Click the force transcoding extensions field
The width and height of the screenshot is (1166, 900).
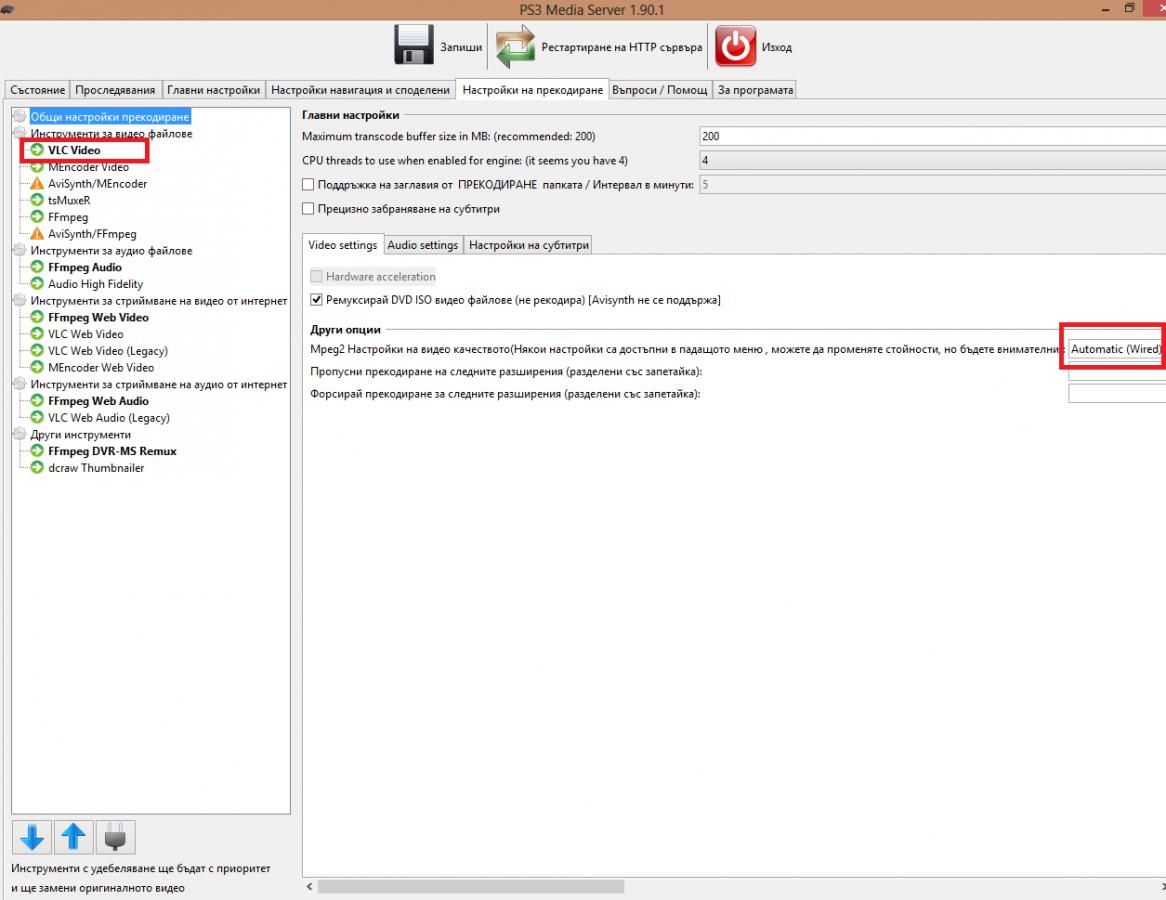1116,393
